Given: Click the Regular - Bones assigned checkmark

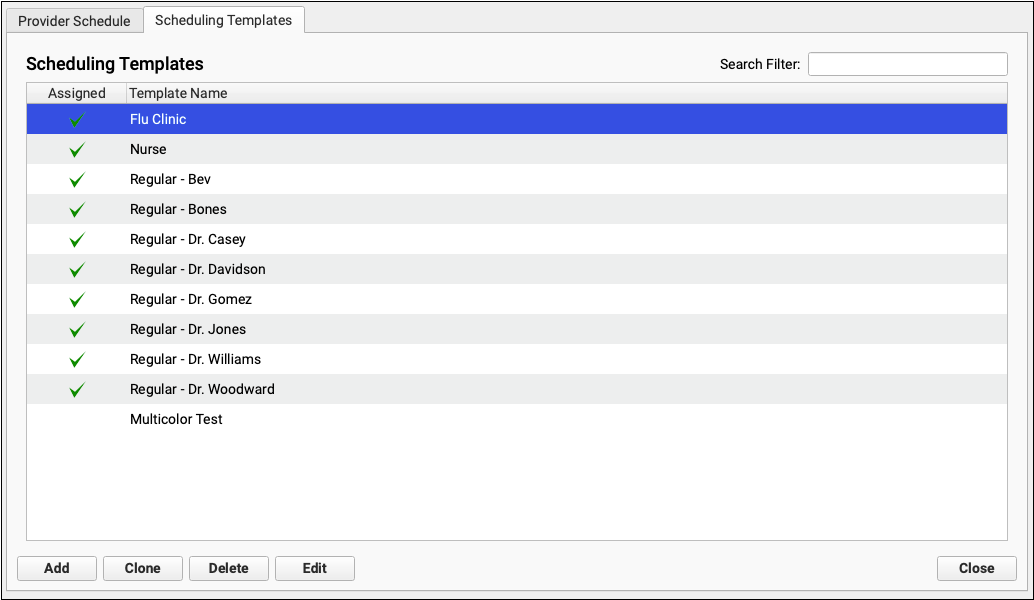Looking at the screenshot, I should tap(77, 210).
